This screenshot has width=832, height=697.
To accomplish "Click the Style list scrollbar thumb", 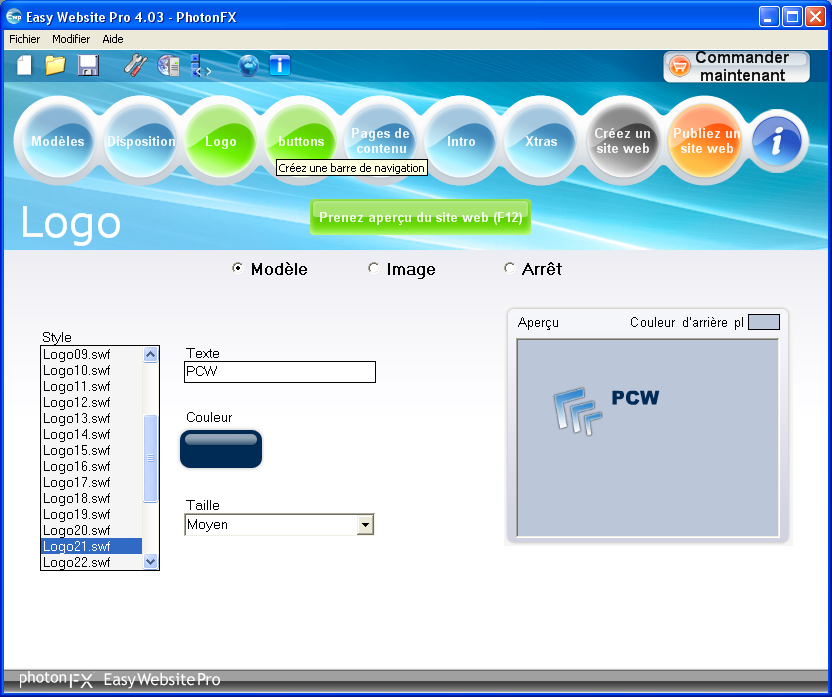I will [151, 458].
